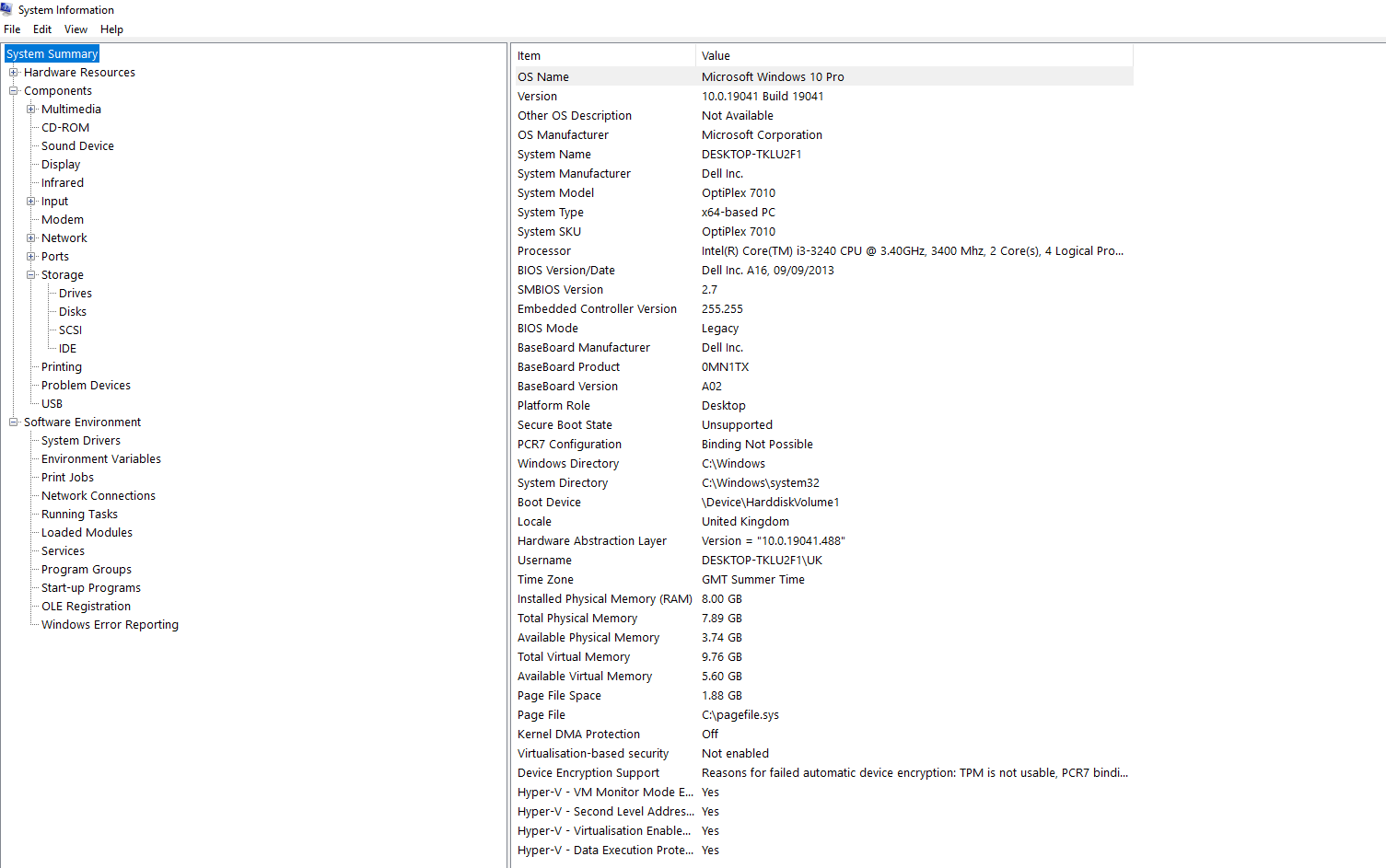This screenshot has height=868, width=1386.
Task: Click the Kernel DMA Protection row
Action: [822, 735]
